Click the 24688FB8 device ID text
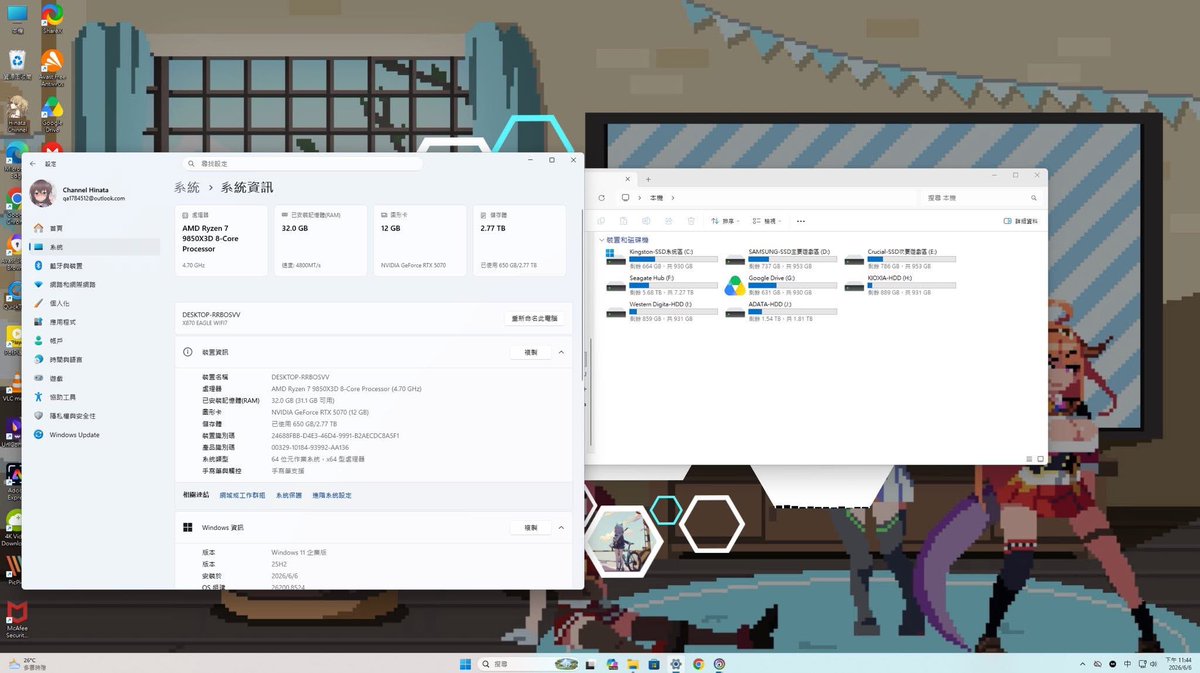This screenshot has width=1200, height=673. [x=335, y=436]
